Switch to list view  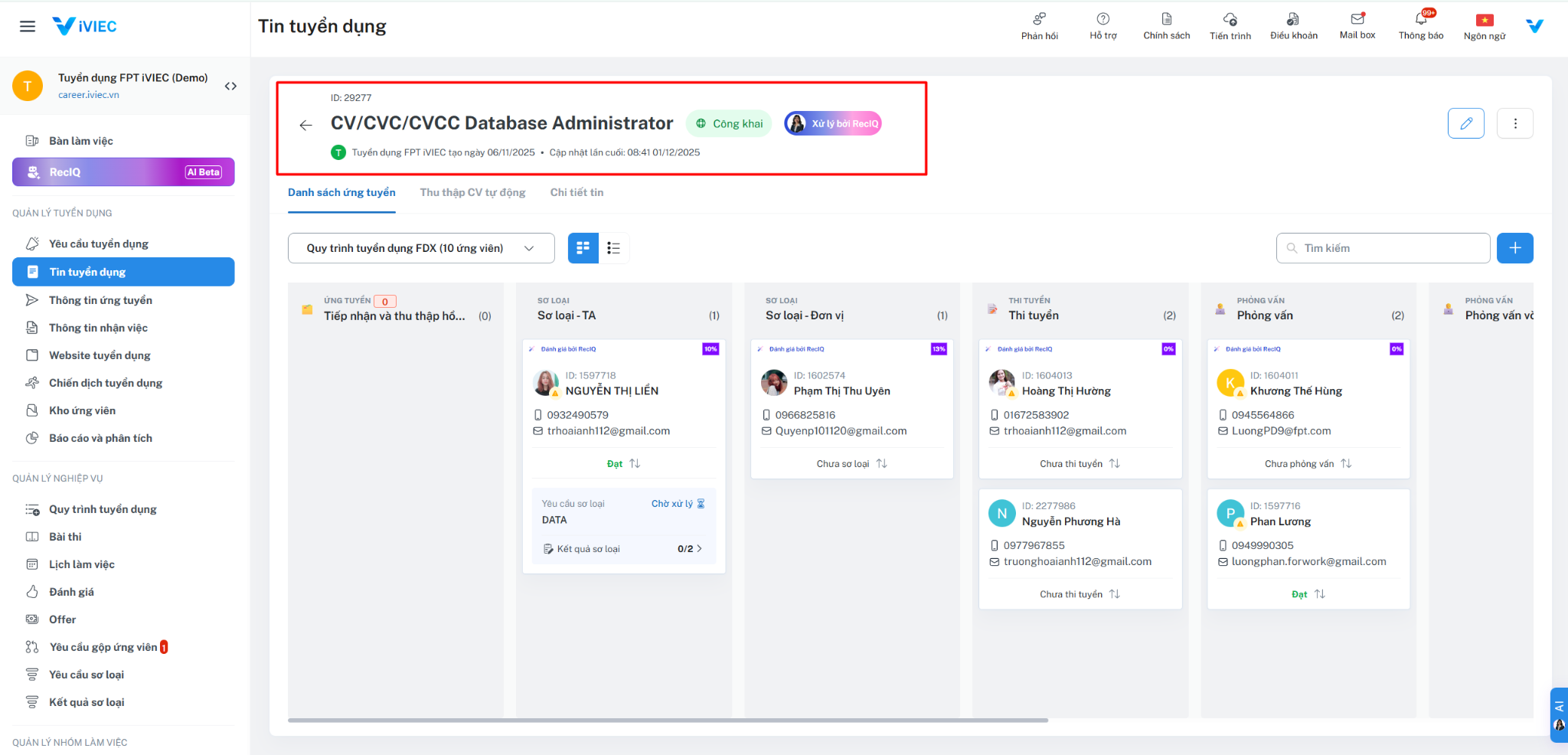coord(613,248)
